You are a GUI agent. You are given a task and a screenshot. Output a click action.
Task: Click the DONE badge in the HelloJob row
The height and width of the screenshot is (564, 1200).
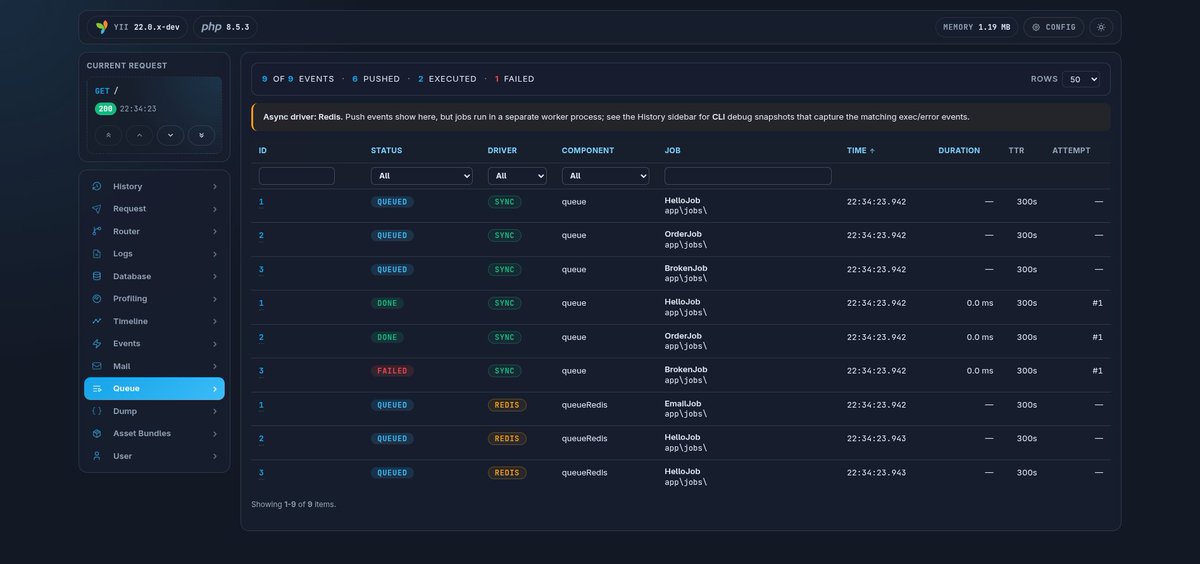[x=388, y=303]
